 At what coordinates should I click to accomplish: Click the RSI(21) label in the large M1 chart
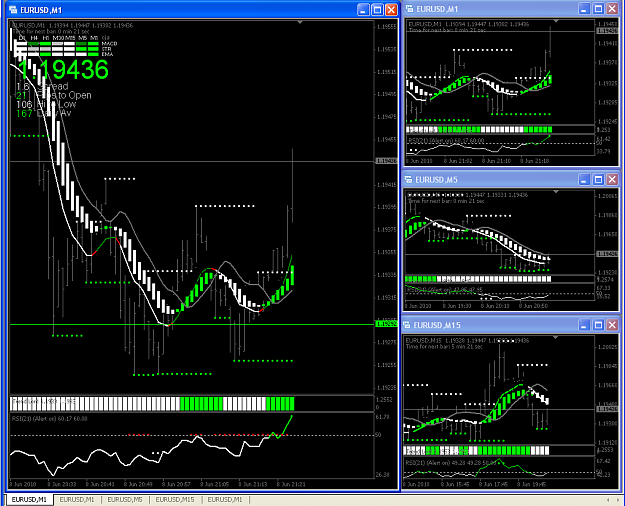50,419
